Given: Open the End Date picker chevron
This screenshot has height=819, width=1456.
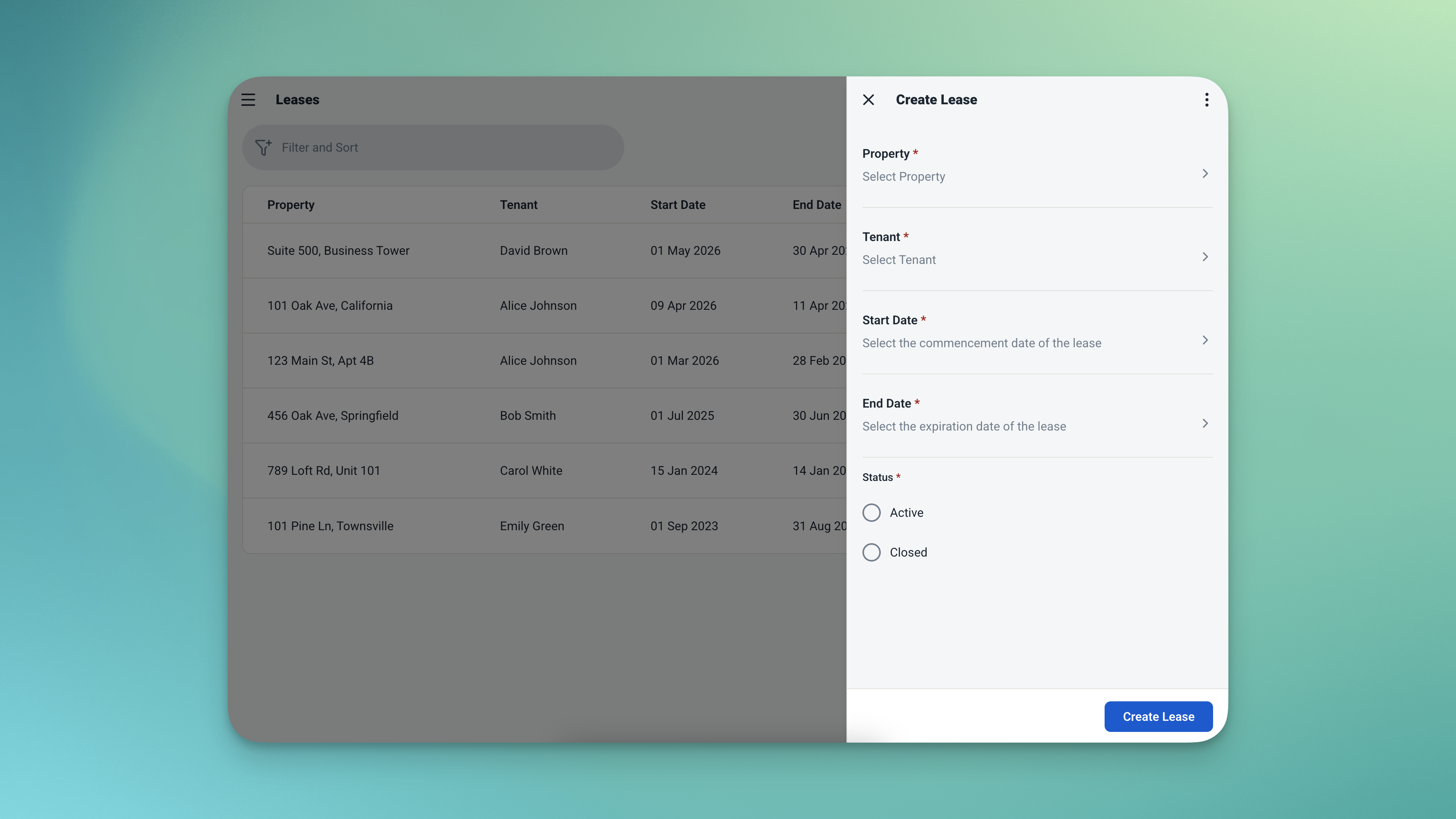Looking at the screenshot, I should click(1204, 423).
